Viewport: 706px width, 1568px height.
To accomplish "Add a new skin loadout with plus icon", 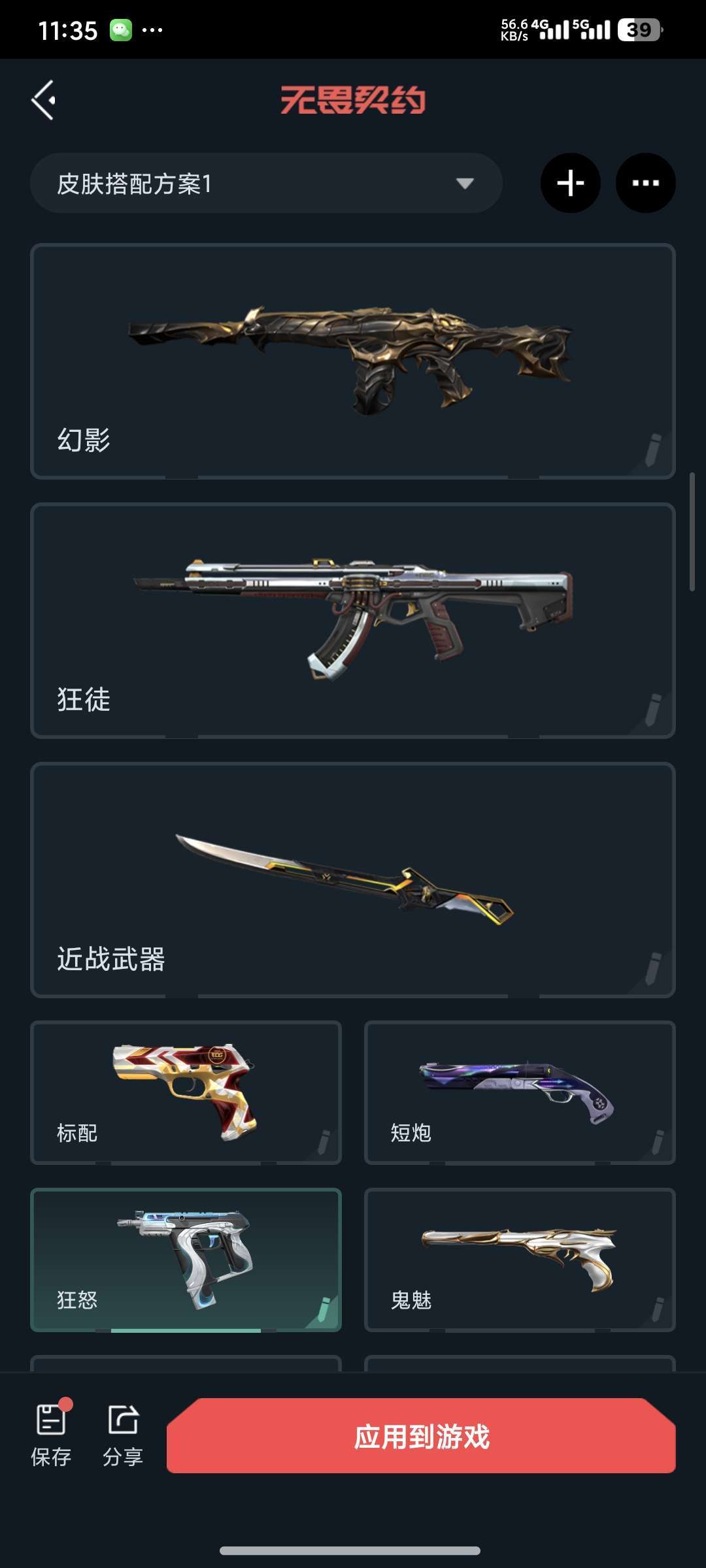I will point(570,183).
